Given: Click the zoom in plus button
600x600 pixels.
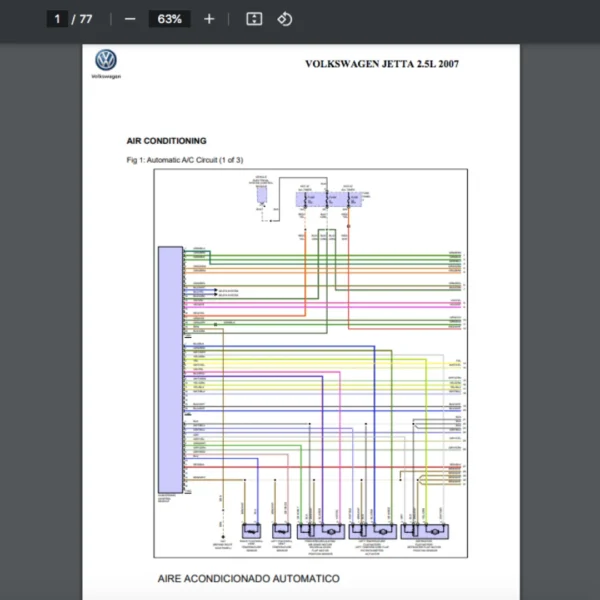Looking at the screenshot, I should (x=209, y=19).
